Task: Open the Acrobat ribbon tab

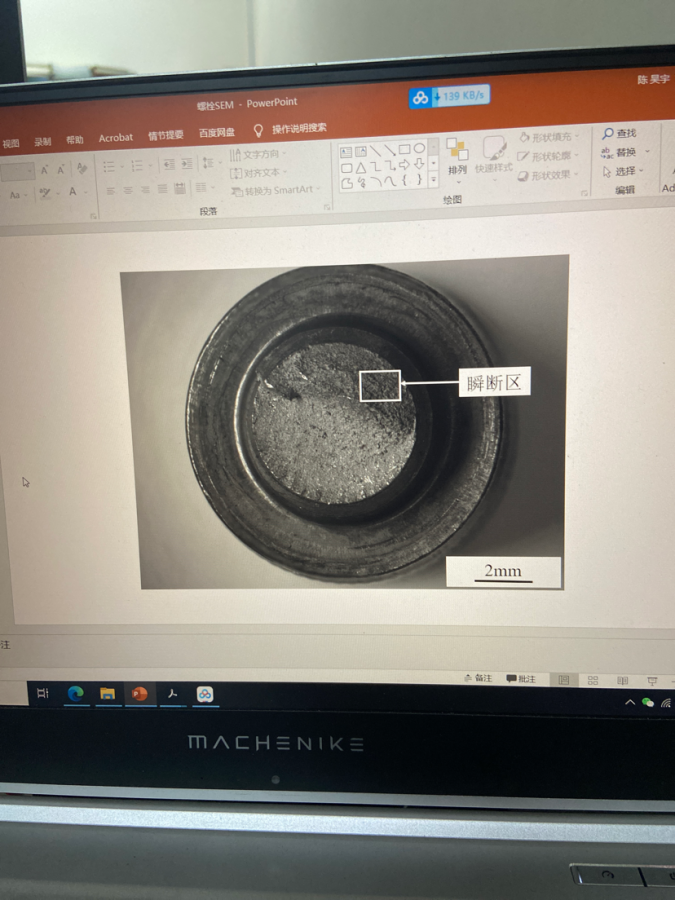Action: click(x=116, y=138)
